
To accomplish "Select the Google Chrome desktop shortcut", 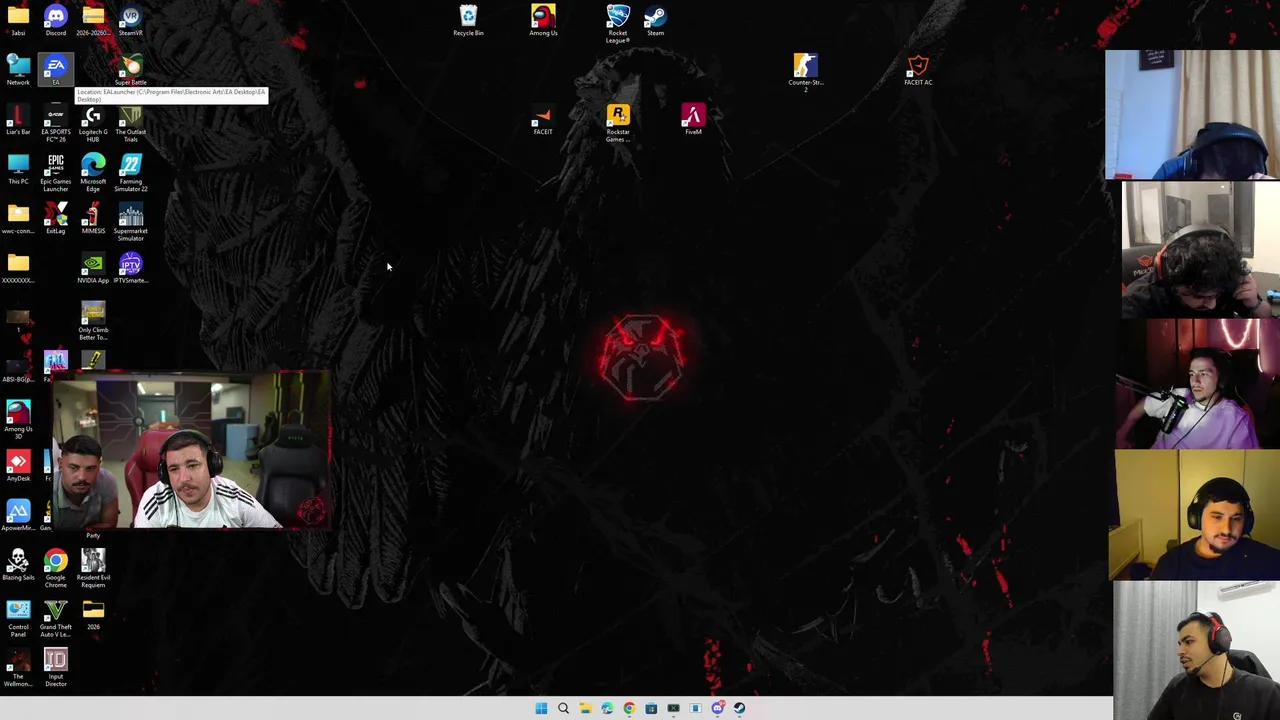I will [55, 568].
